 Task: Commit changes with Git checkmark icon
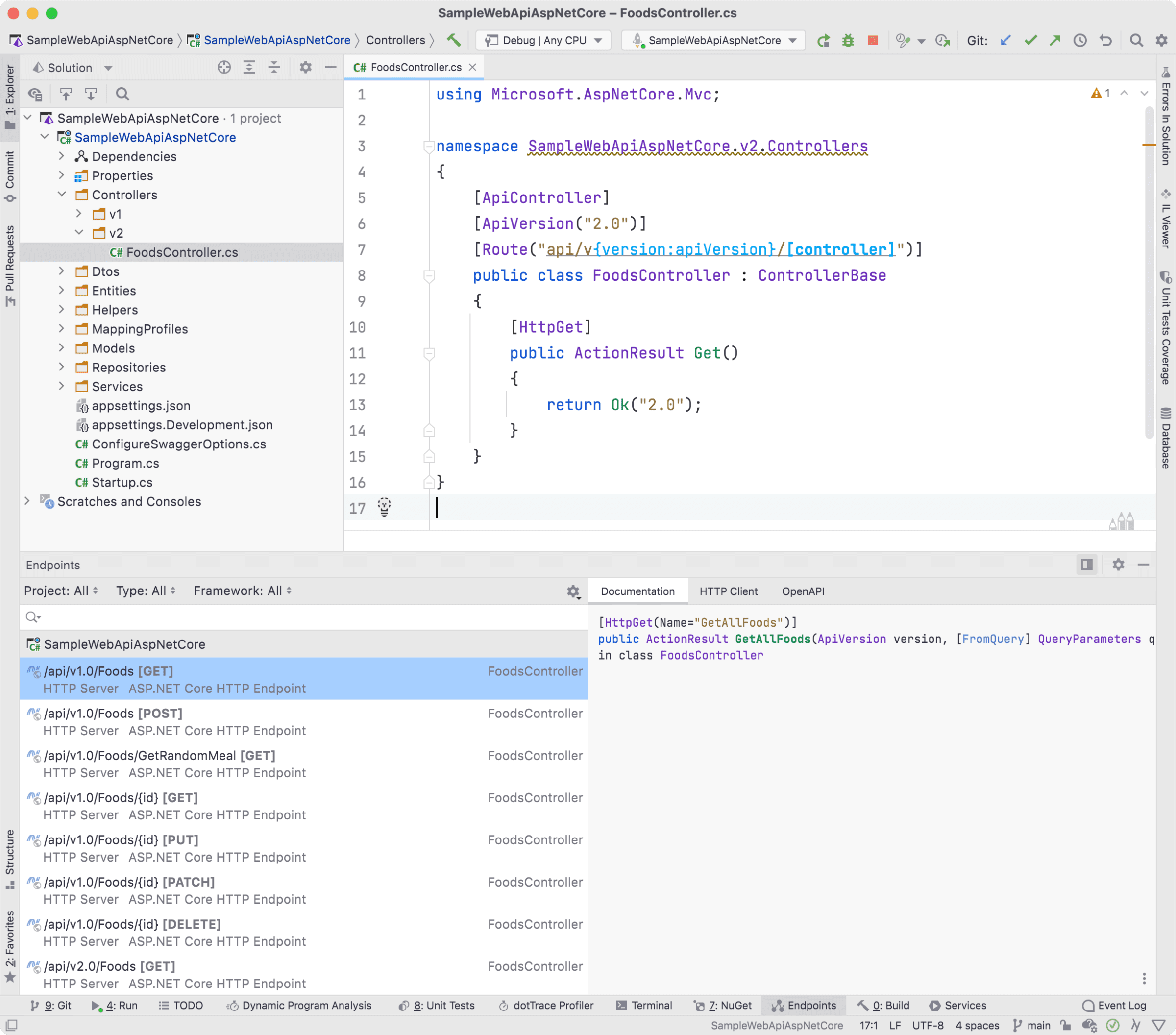point(1030,40)
